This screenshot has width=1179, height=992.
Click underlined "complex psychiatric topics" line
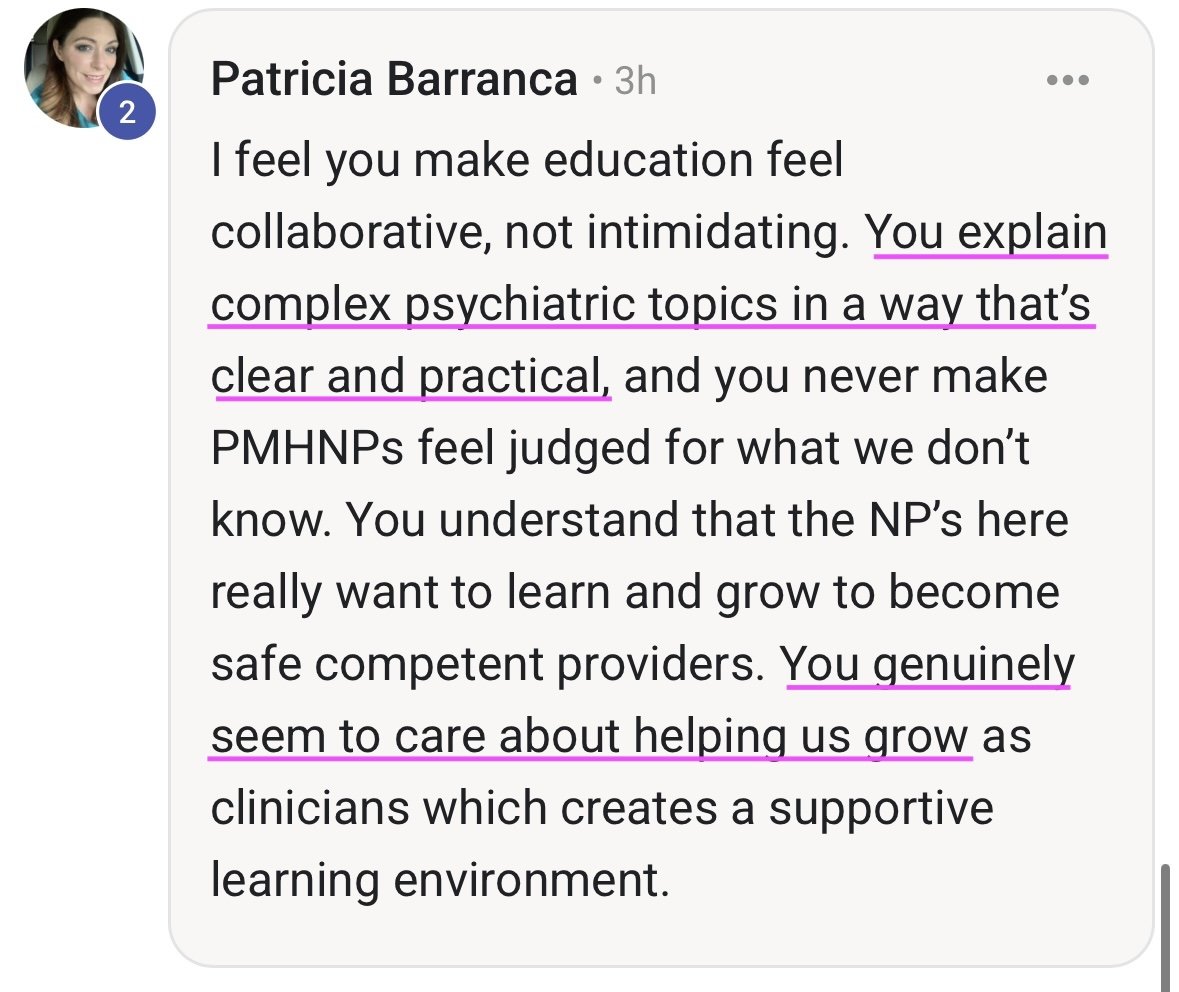[650, 305]
